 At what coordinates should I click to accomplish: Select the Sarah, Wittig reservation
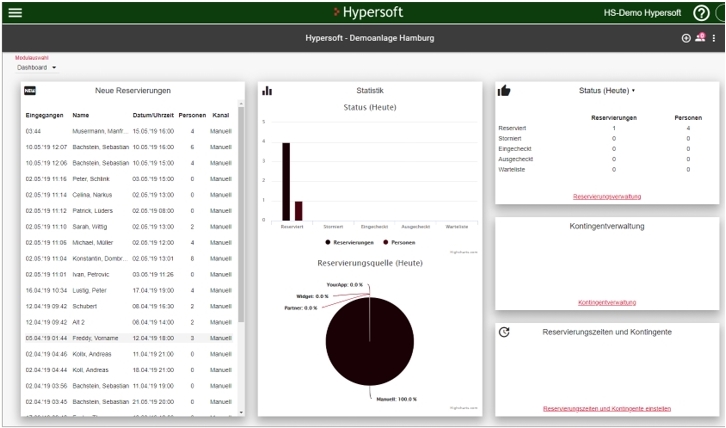tap(129, 227)
